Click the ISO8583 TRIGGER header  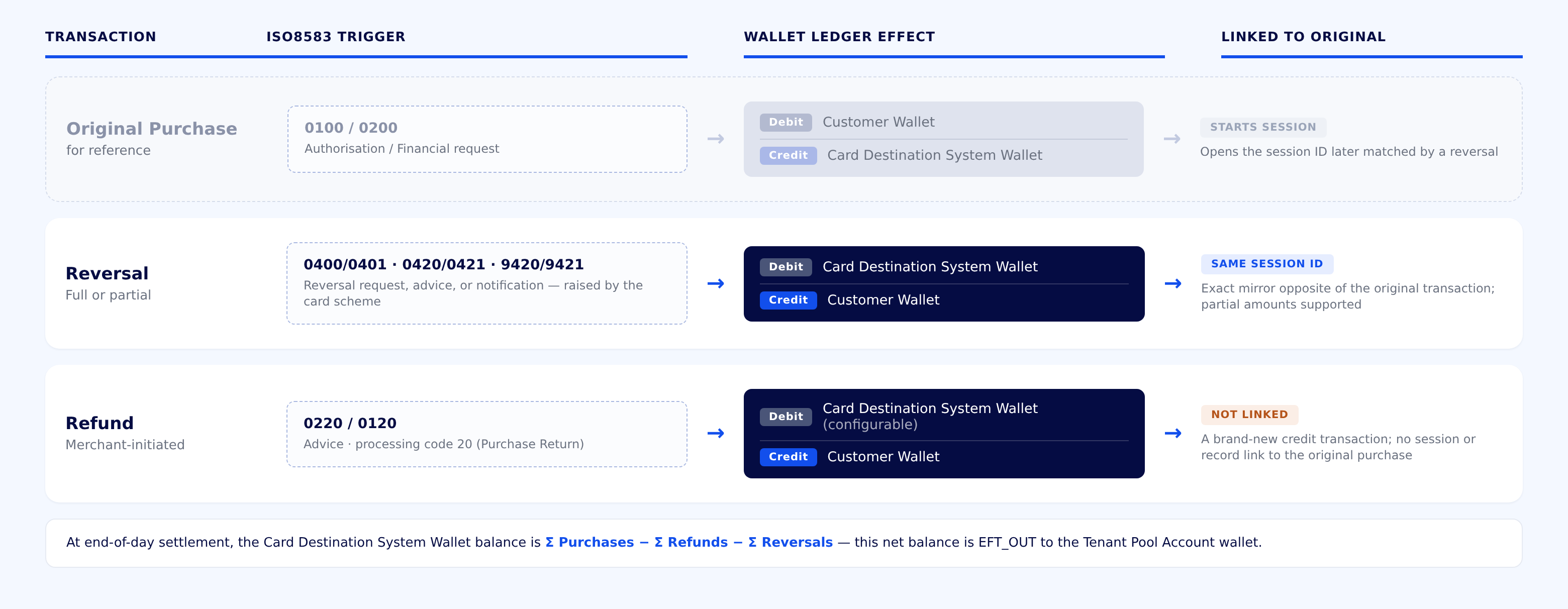(335, 37)
